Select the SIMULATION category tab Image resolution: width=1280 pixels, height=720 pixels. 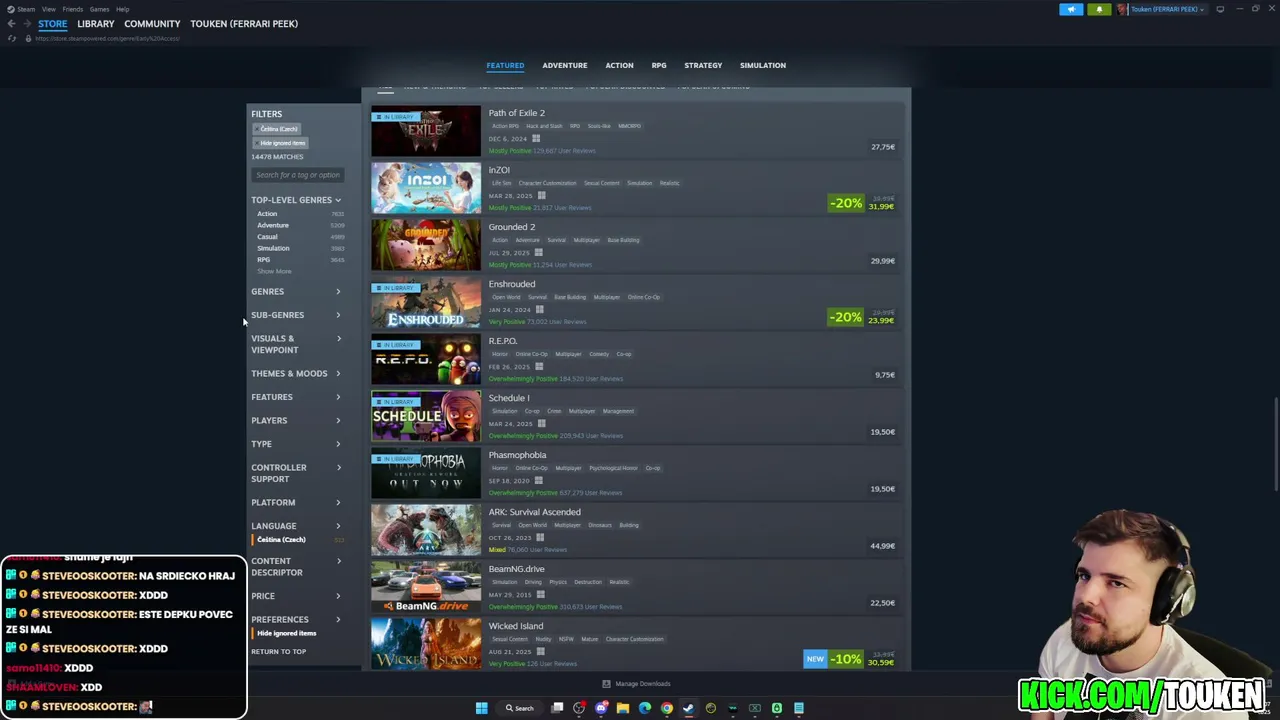(763, 65)
